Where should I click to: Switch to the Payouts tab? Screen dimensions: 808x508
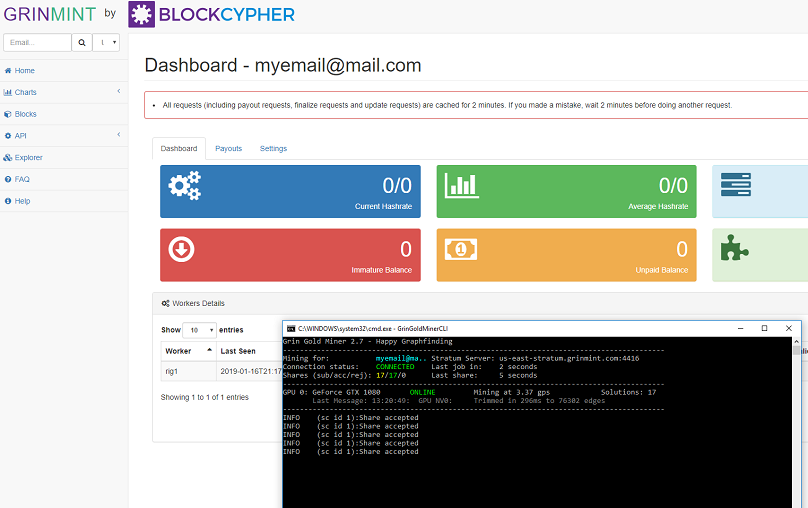(x=228, y=148)
